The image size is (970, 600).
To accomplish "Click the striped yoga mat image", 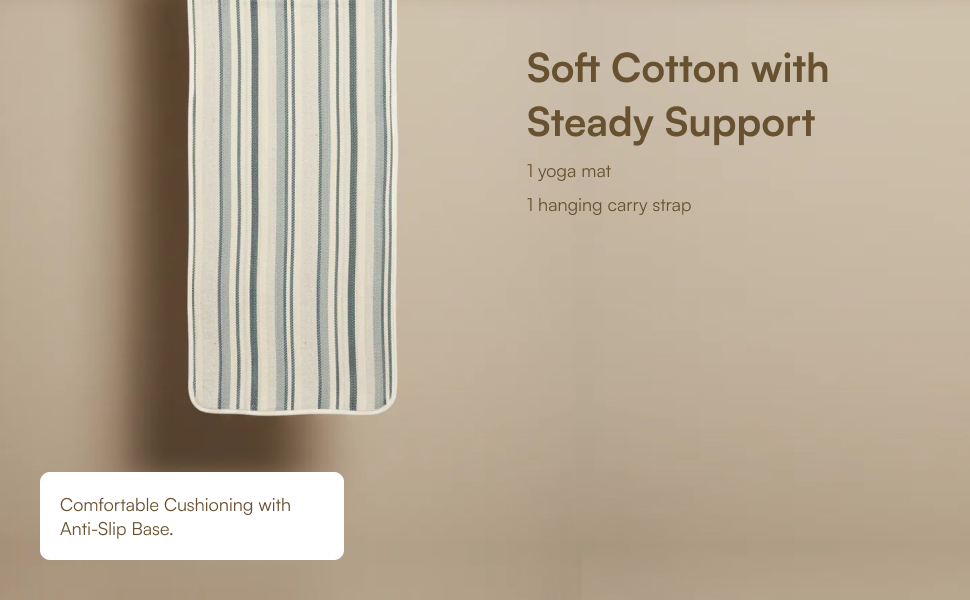I will click(292, 207).
